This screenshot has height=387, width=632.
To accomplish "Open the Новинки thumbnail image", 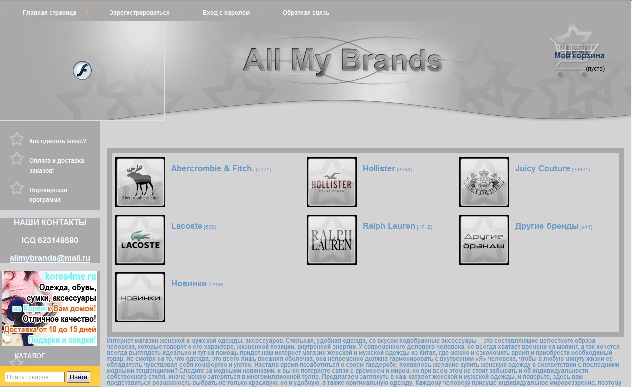I will coord(140,297).
